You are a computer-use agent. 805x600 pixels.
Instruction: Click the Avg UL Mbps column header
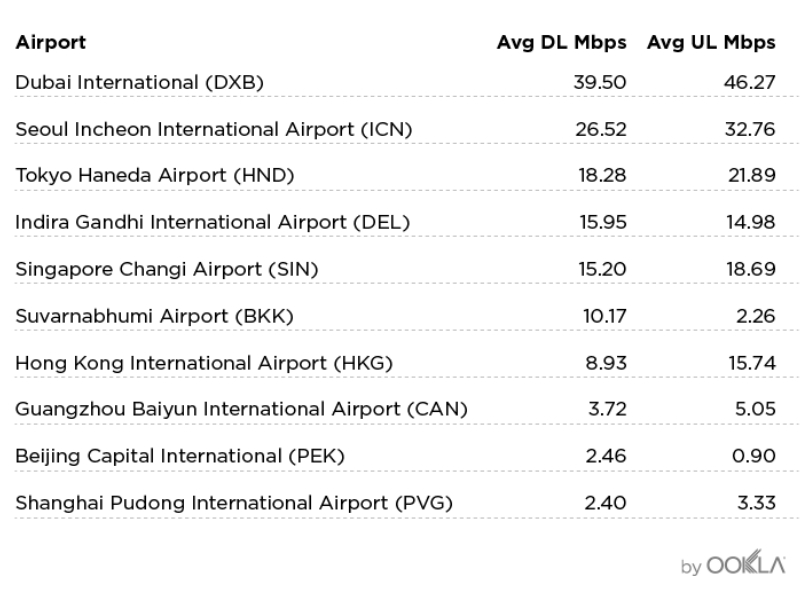[711, 42]
